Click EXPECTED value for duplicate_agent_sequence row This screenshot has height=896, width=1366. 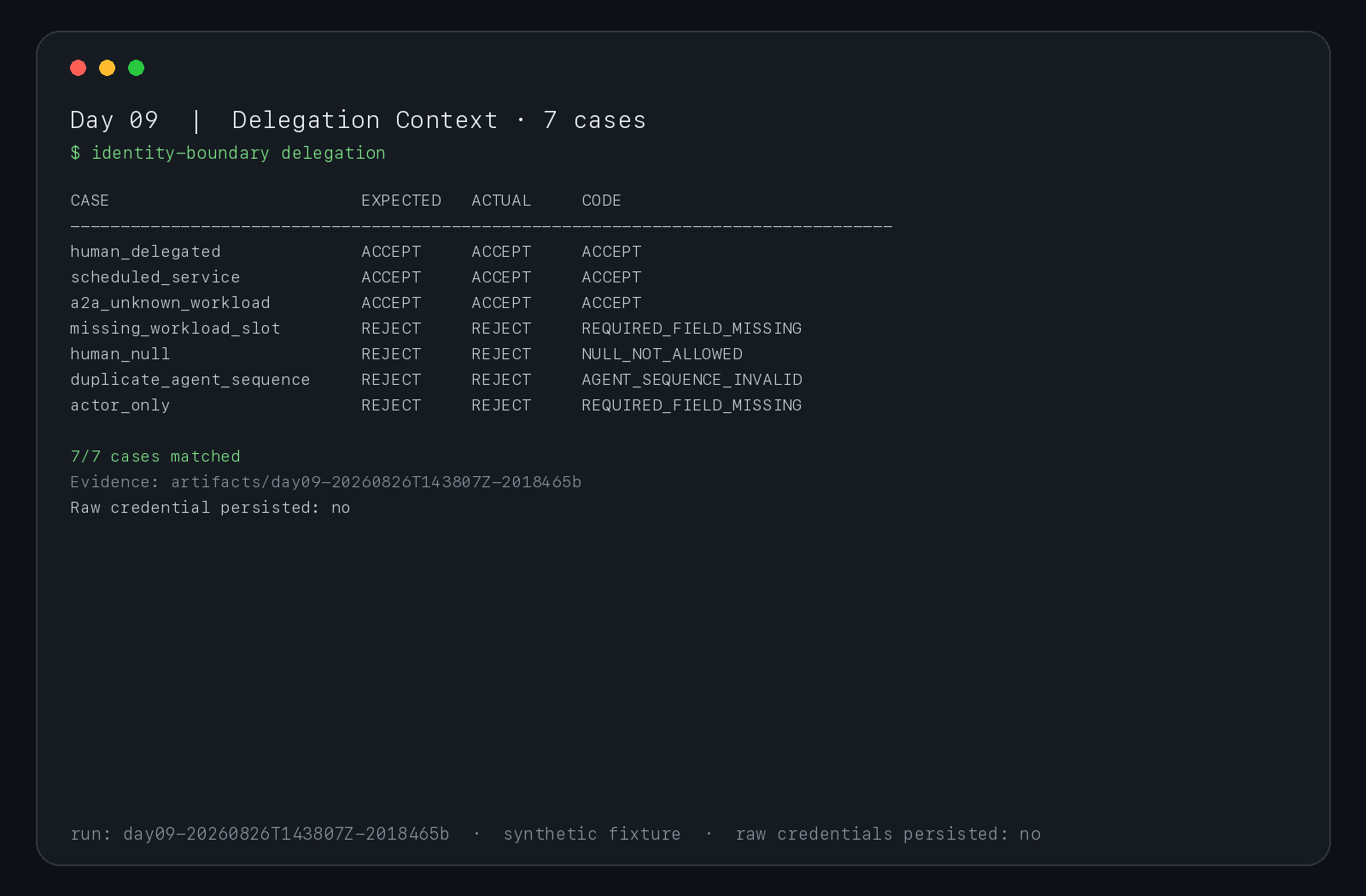[391, 380]
